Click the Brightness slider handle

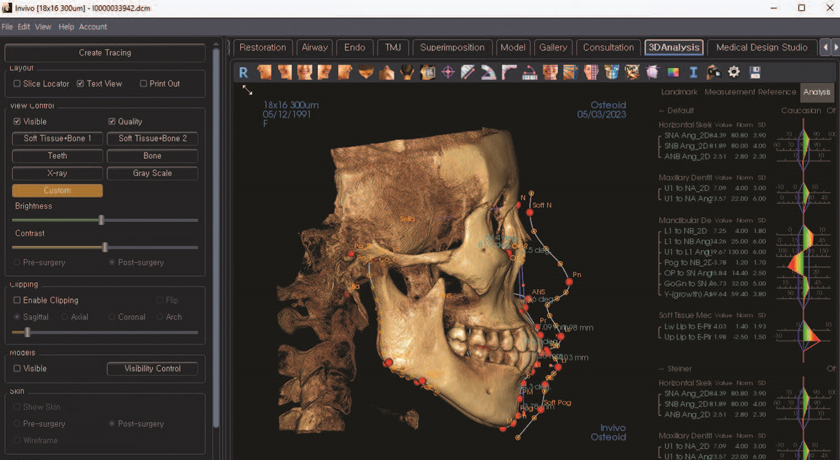(x=101, y=220)
